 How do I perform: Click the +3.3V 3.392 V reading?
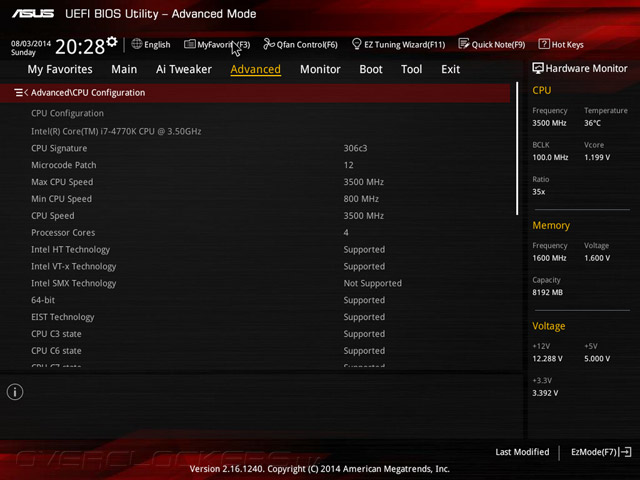pyautogui.click(x=545, y=393)
